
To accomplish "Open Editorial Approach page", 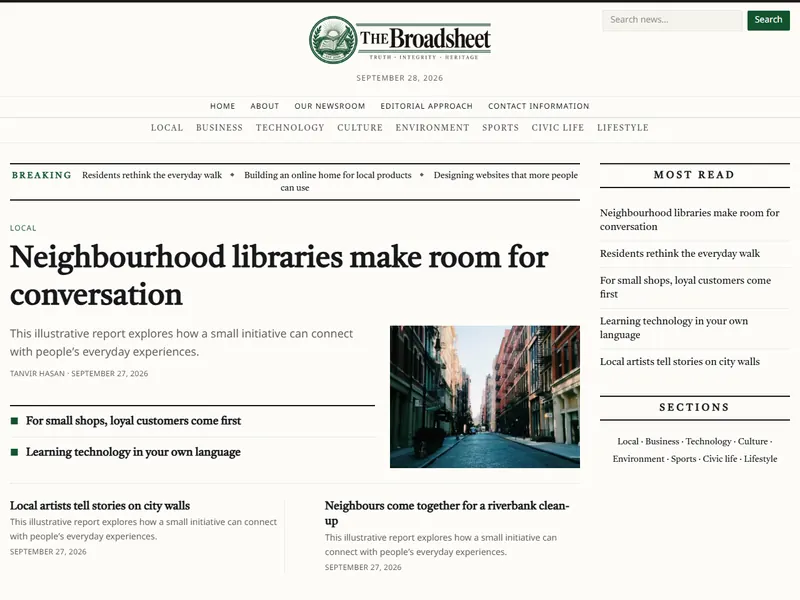I will (x=427, y=106).
